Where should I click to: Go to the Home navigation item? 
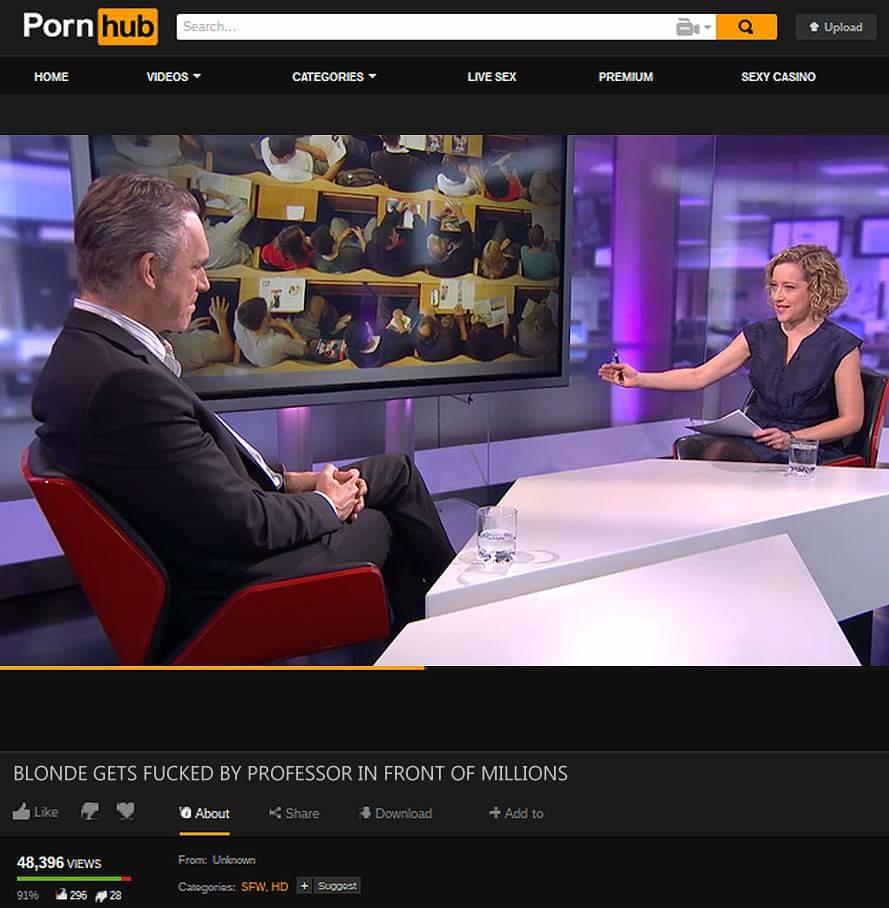[x=51, y=77]
